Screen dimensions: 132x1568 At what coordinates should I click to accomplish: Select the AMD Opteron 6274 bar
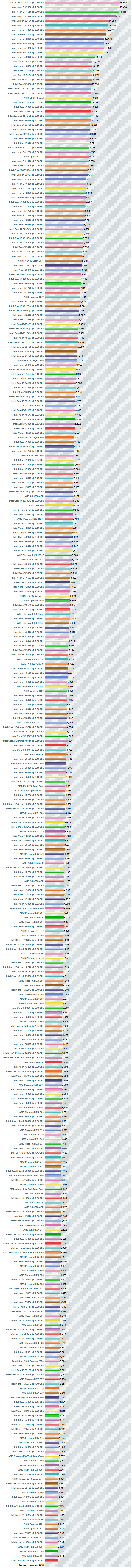tap(67, 157)
